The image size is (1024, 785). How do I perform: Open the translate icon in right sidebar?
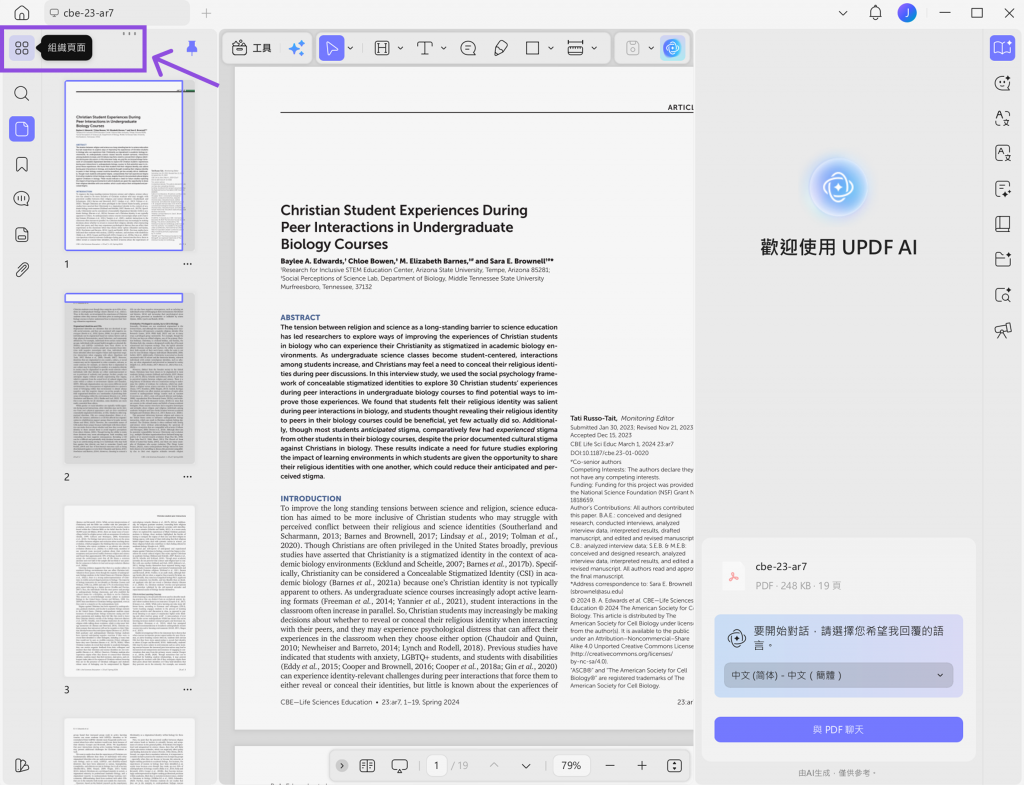[x=1002, y=118]
